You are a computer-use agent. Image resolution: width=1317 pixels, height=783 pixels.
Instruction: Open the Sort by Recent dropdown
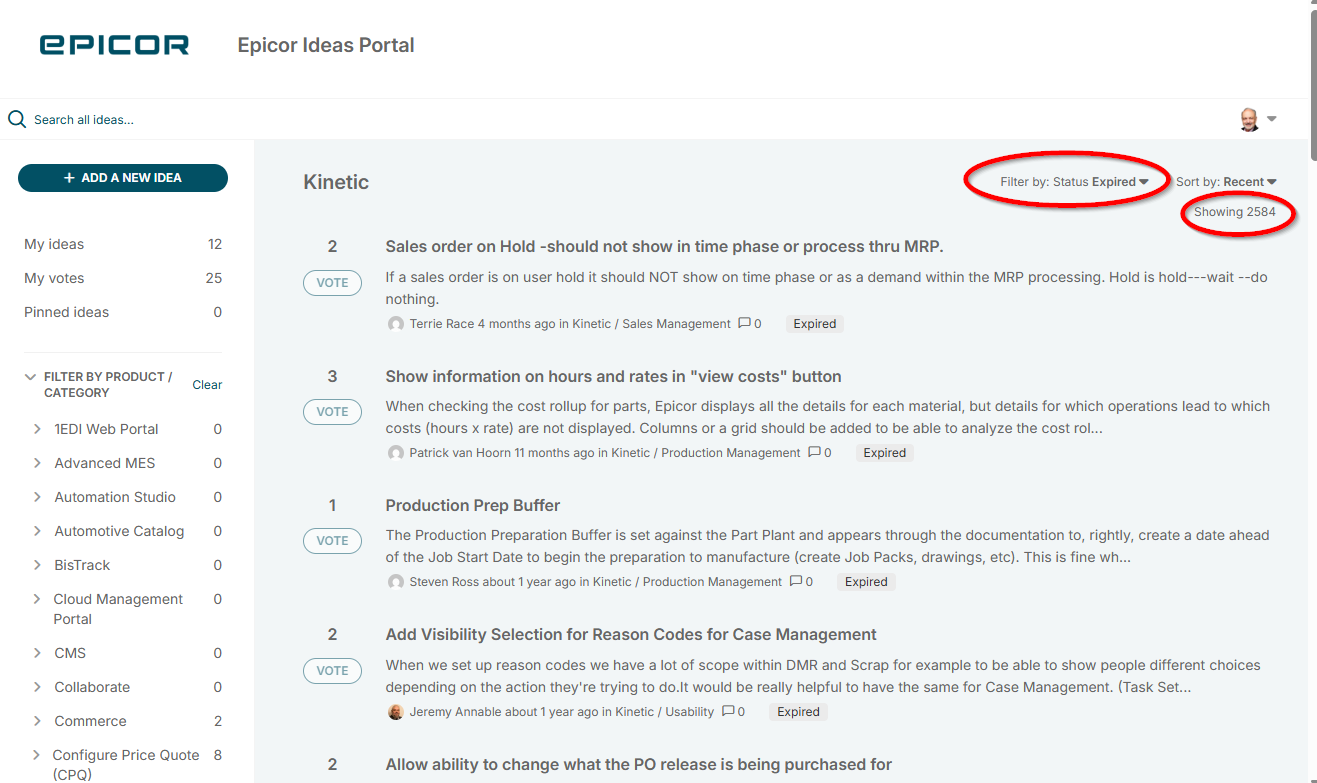[1227, 182]
